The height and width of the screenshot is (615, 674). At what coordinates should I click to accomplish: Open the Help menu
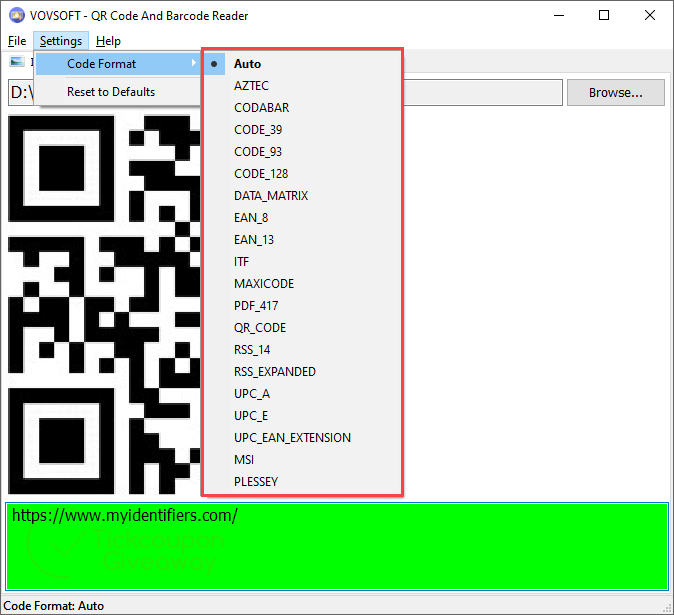tap(108, 41)
